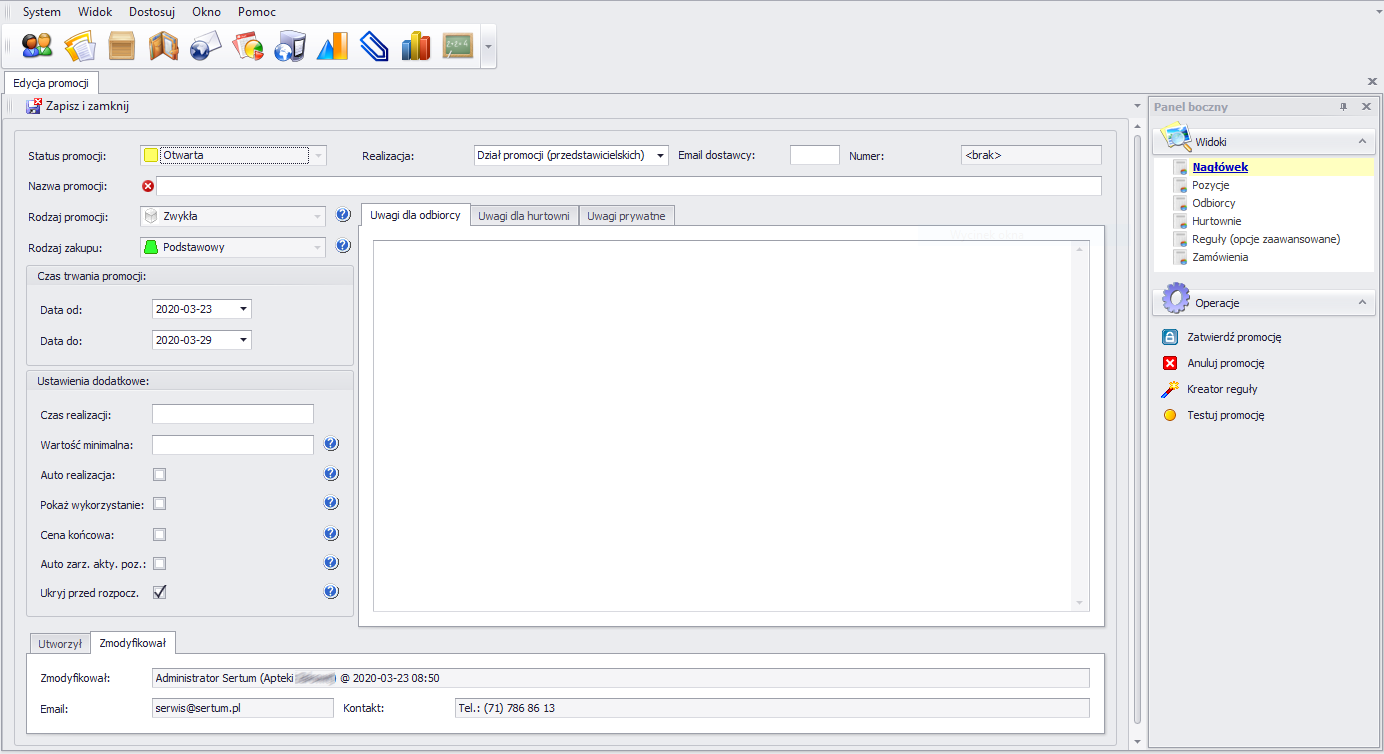Click the Nazwa promocji text field
This screenshot has width=1384, height=754.
coord(628,186)
